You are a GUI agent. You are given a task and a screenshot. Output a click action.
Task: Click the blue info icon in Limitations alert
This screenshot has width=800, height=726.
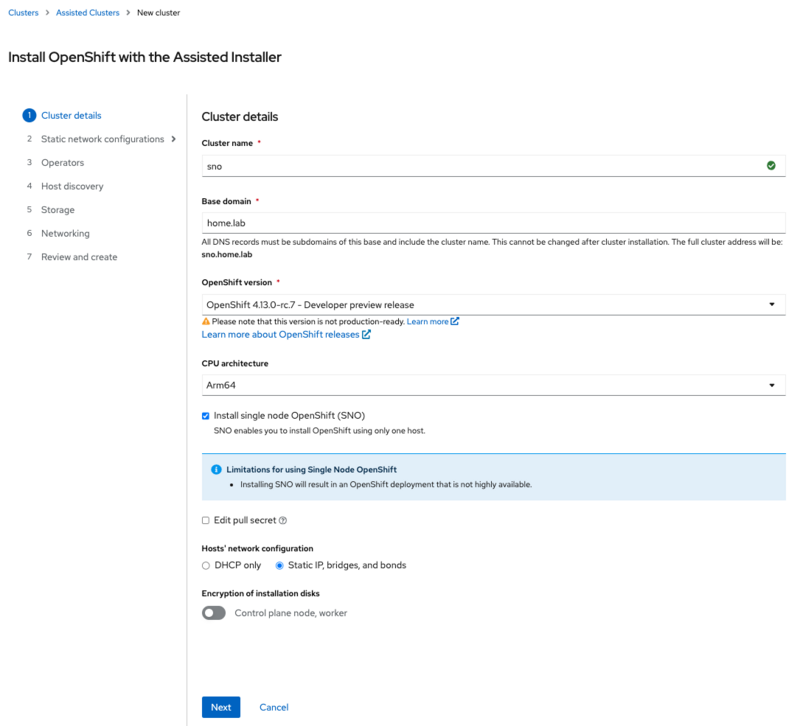click(216, 469)
